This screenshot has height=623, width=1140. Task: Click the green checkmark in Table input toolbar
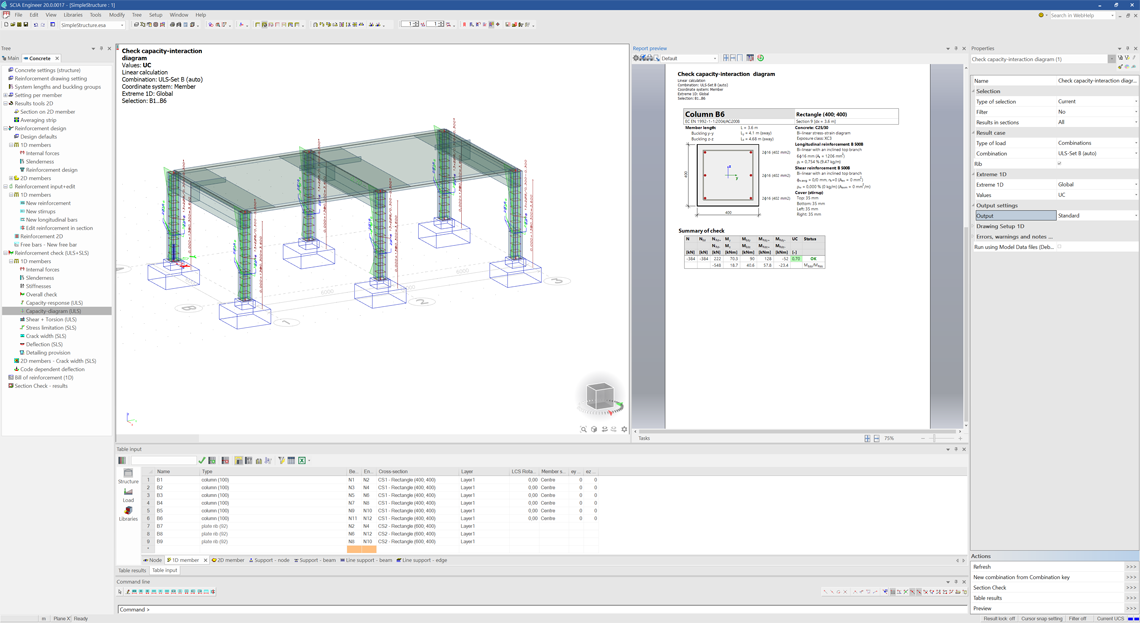click(202, 460)
